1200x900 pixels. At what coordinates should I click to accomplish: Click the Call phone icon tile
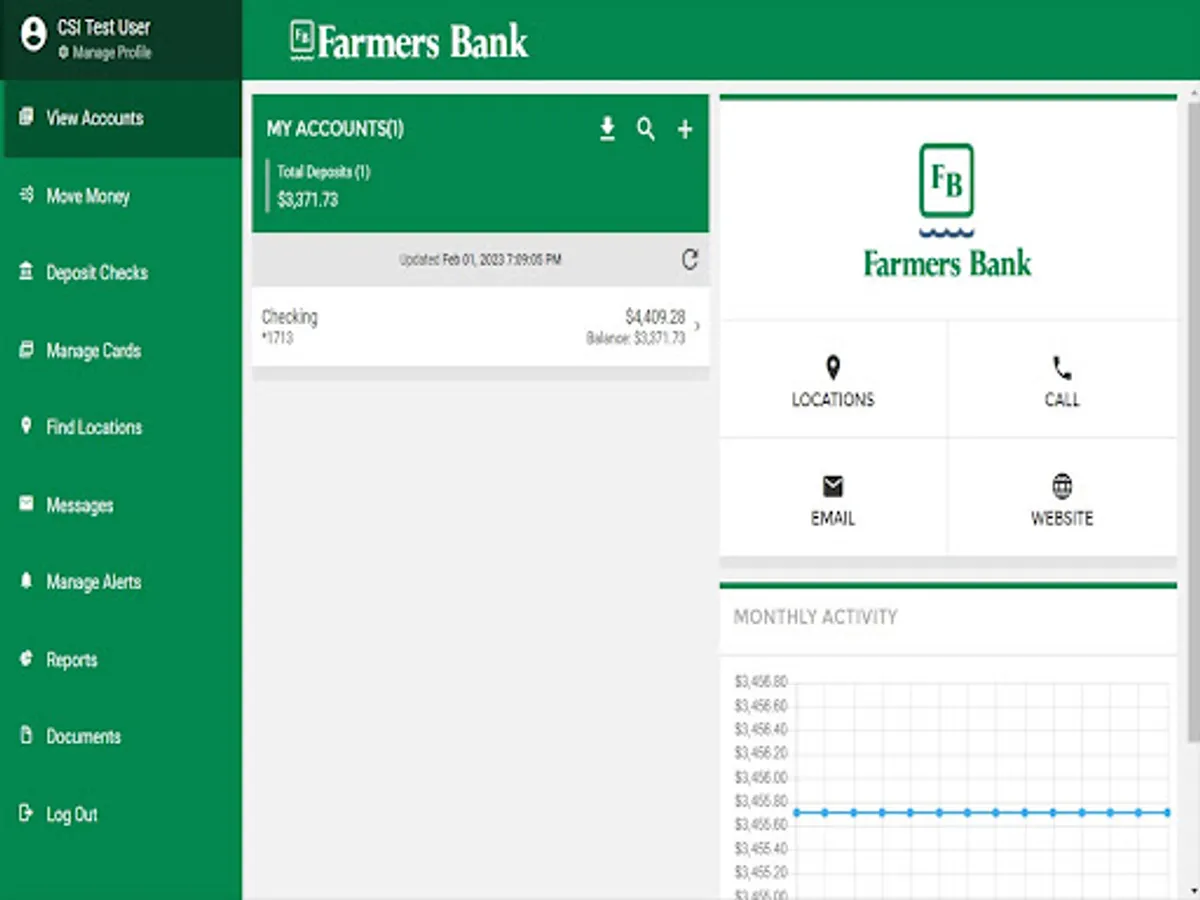(x=1062, y=368)
